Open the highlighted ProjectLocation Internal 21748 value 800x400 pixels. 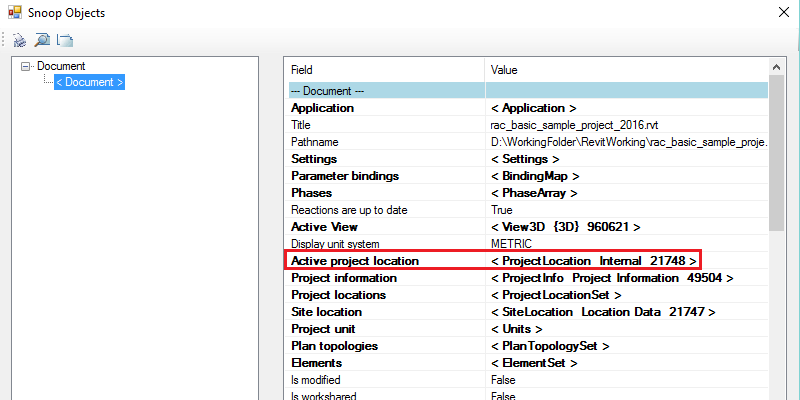pyautogui.click(x=593, y=261)
